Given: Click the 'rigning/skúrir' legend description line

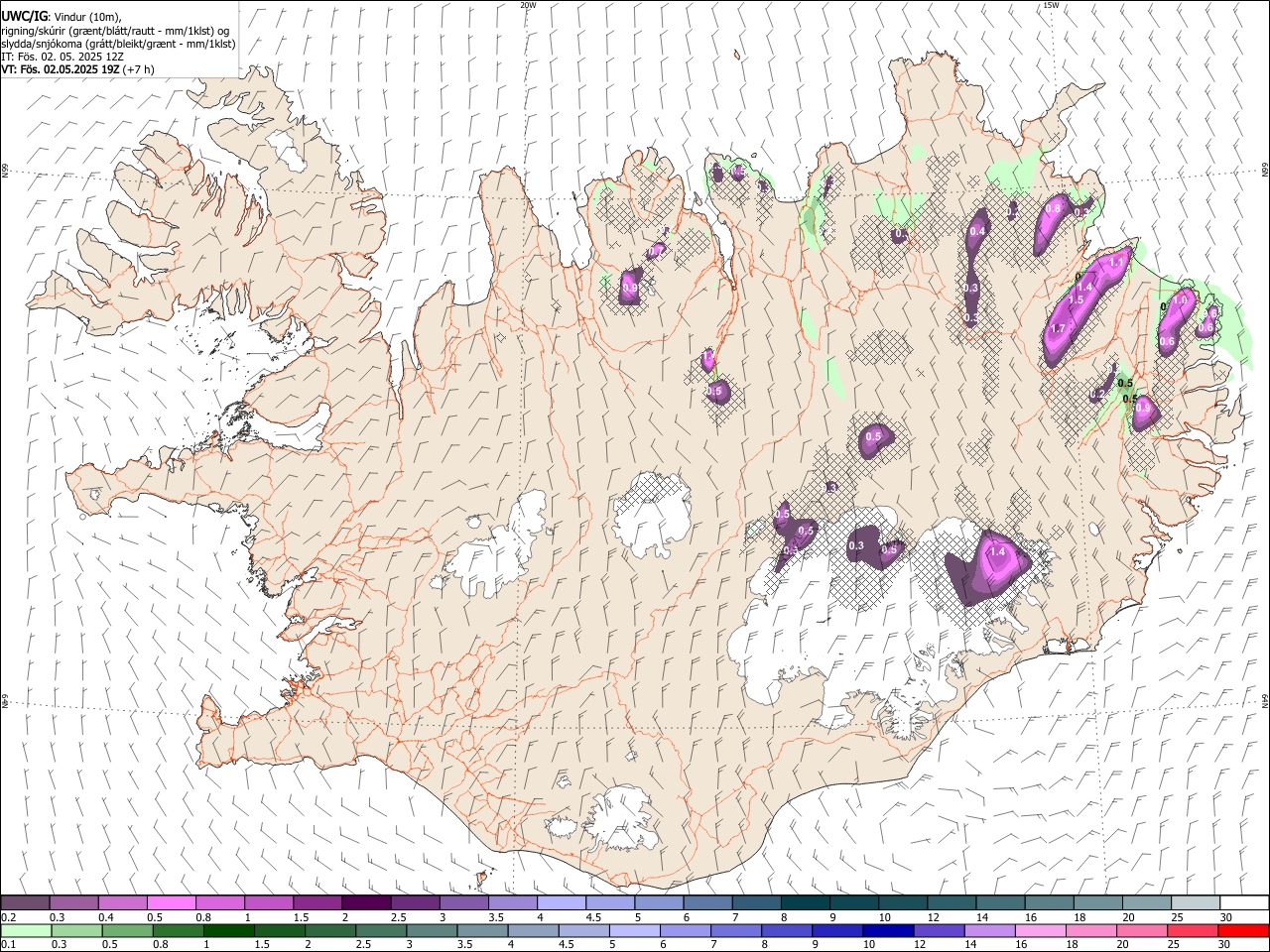Looking at the screenshot, I should [117, 31].
